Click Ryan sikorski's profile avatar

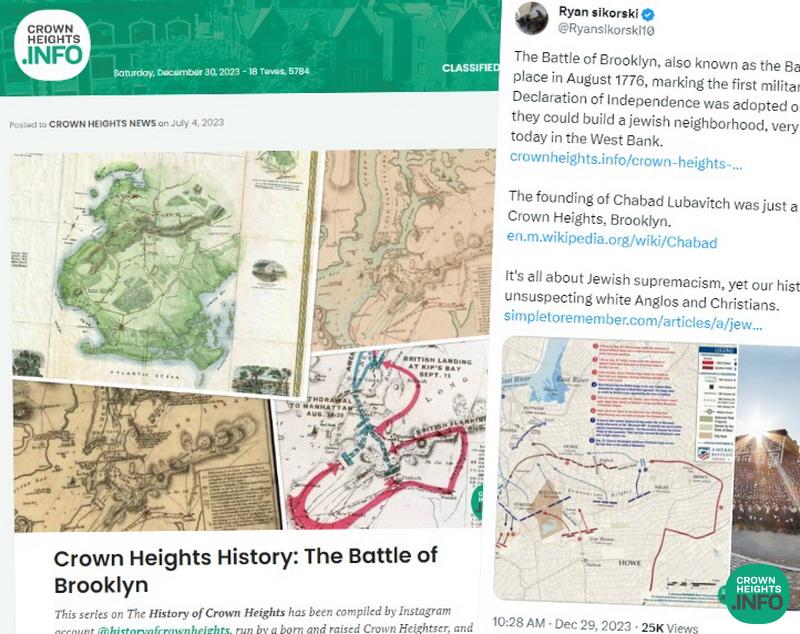[x=532, y=19]
